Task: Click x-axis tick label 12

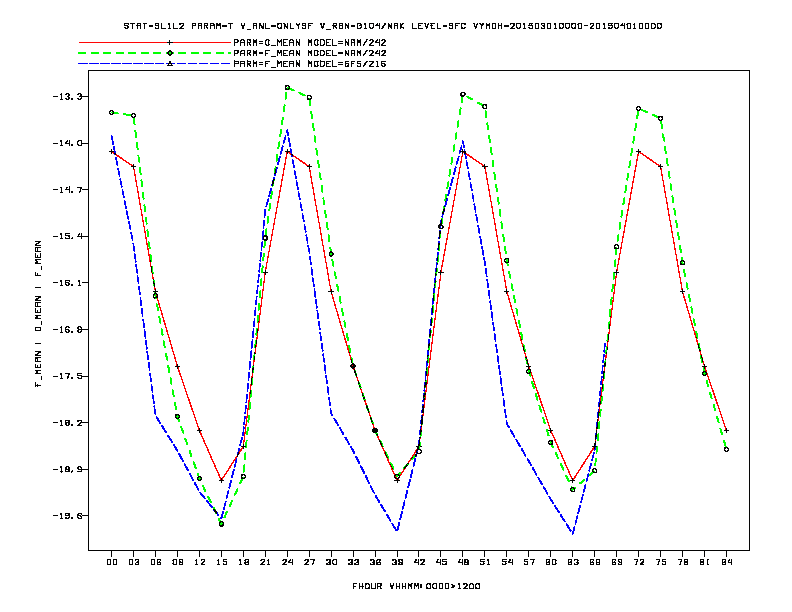Action: click(200, 562)
